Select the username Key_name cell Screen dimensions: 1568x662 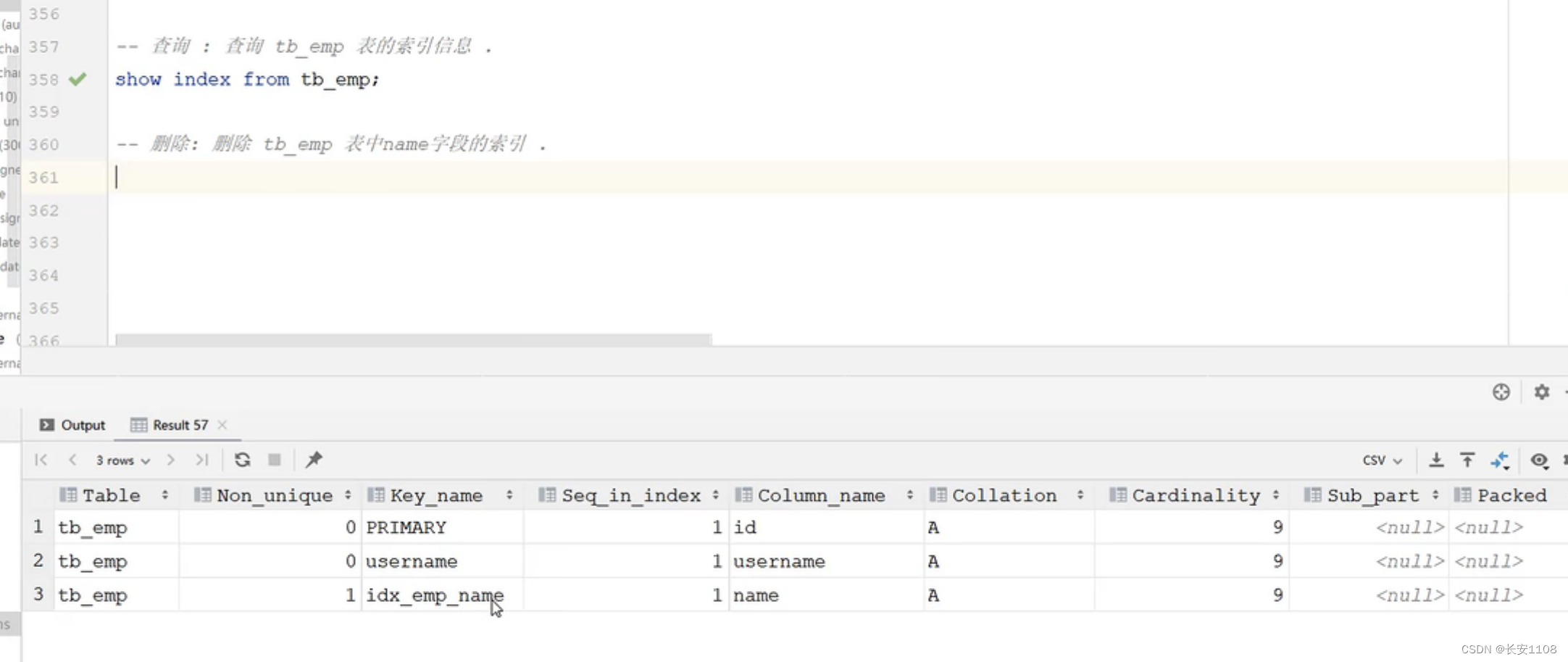[x=443, y=561]
